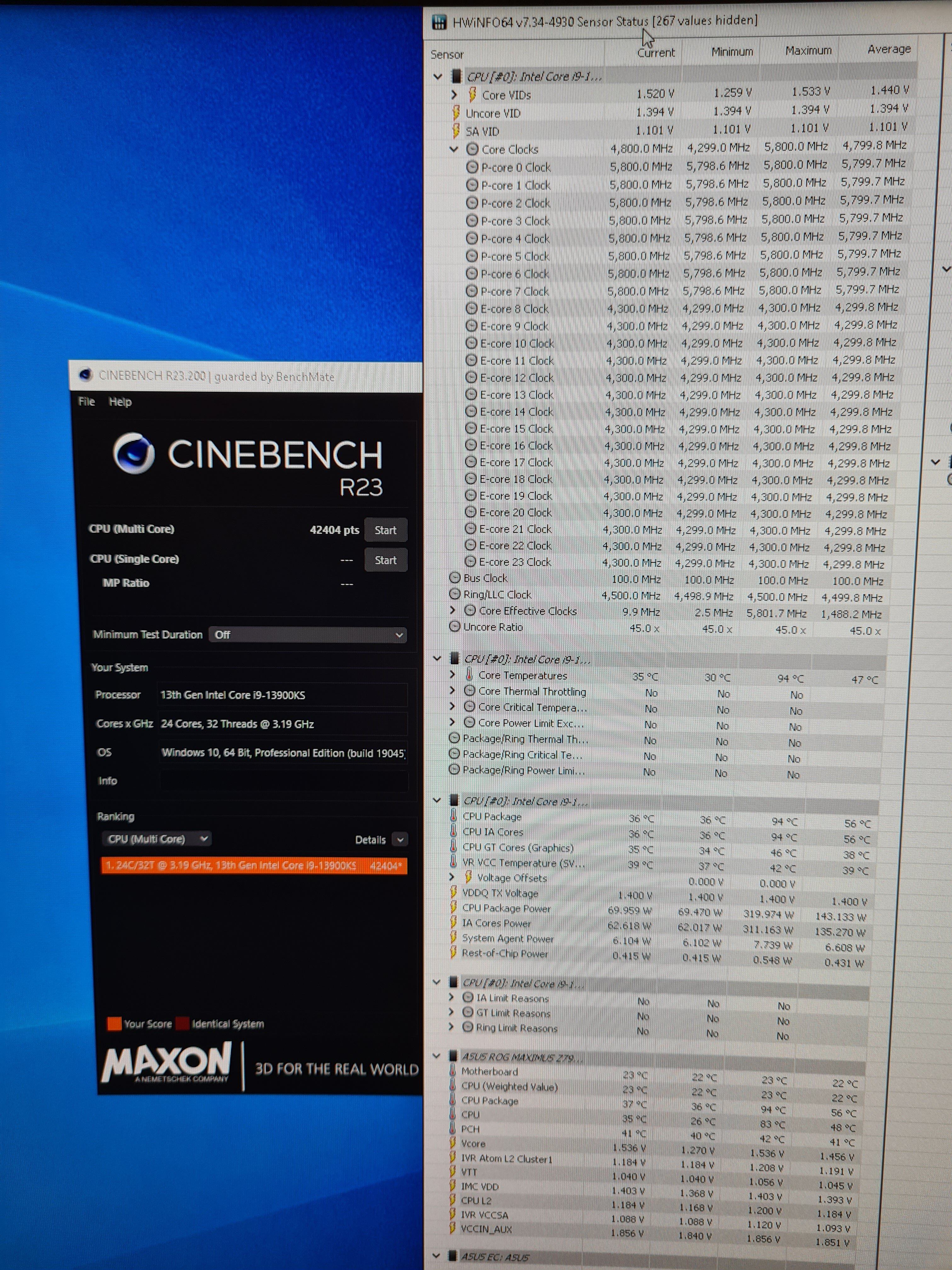
Task: Click the Info input field in Cinebench
Action: pyautogui.click(x=283, y=781)
